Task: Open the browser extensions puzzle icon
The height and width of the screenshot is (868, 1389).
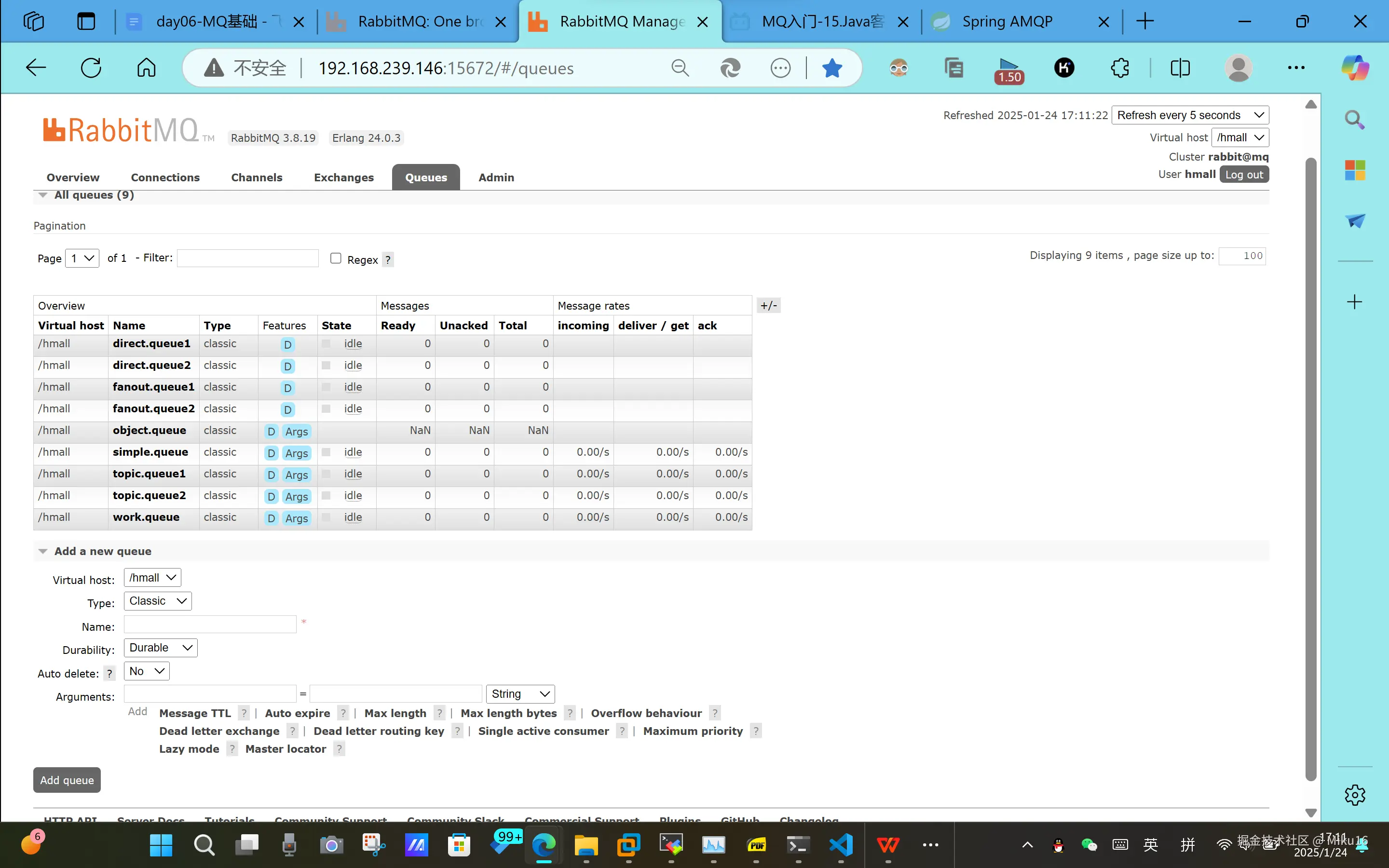Action: (1119, 68)
